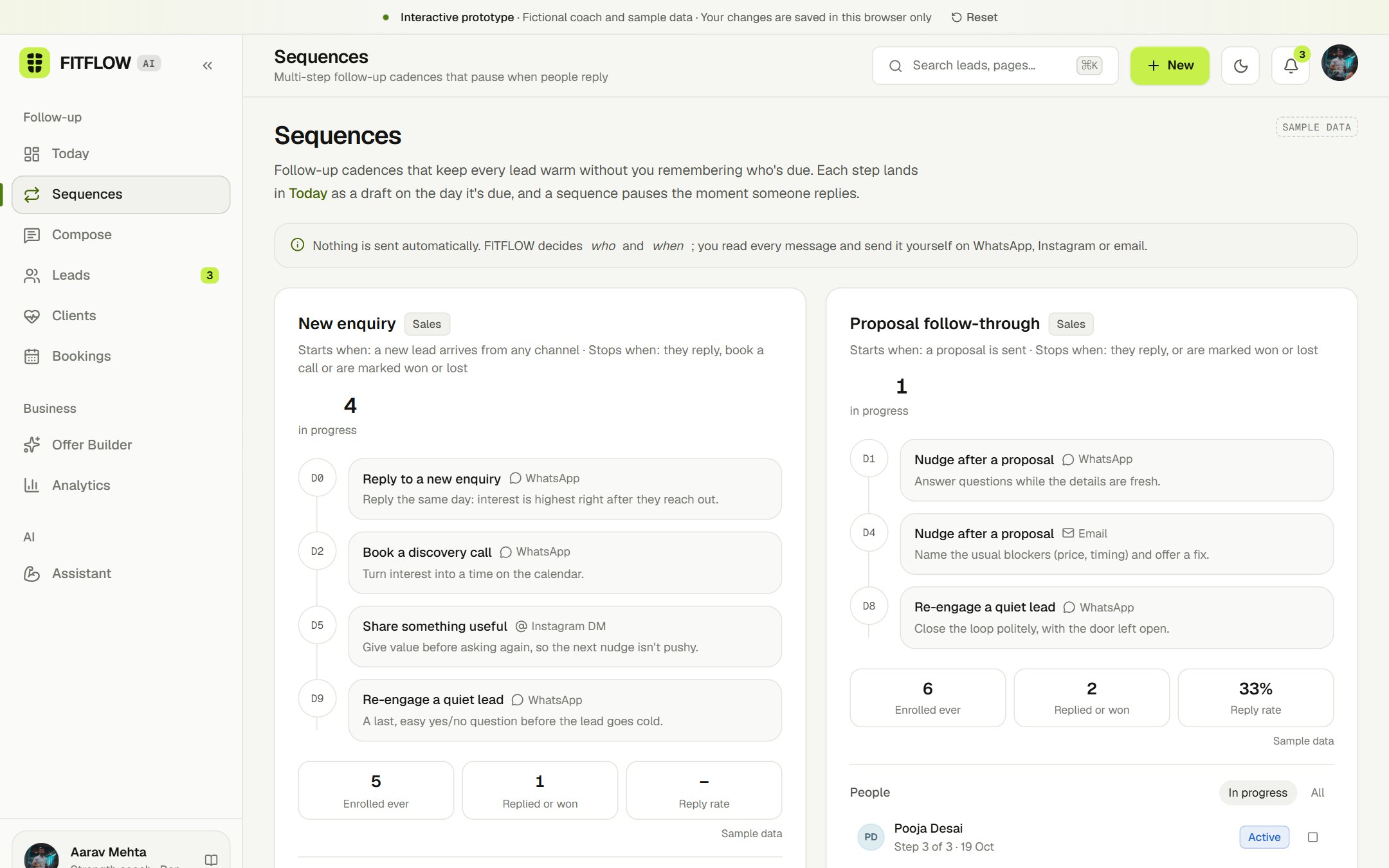Click the 33% Reply rate stat
This screenshot has height=868, width=1389.
[x=1255, y=698]
